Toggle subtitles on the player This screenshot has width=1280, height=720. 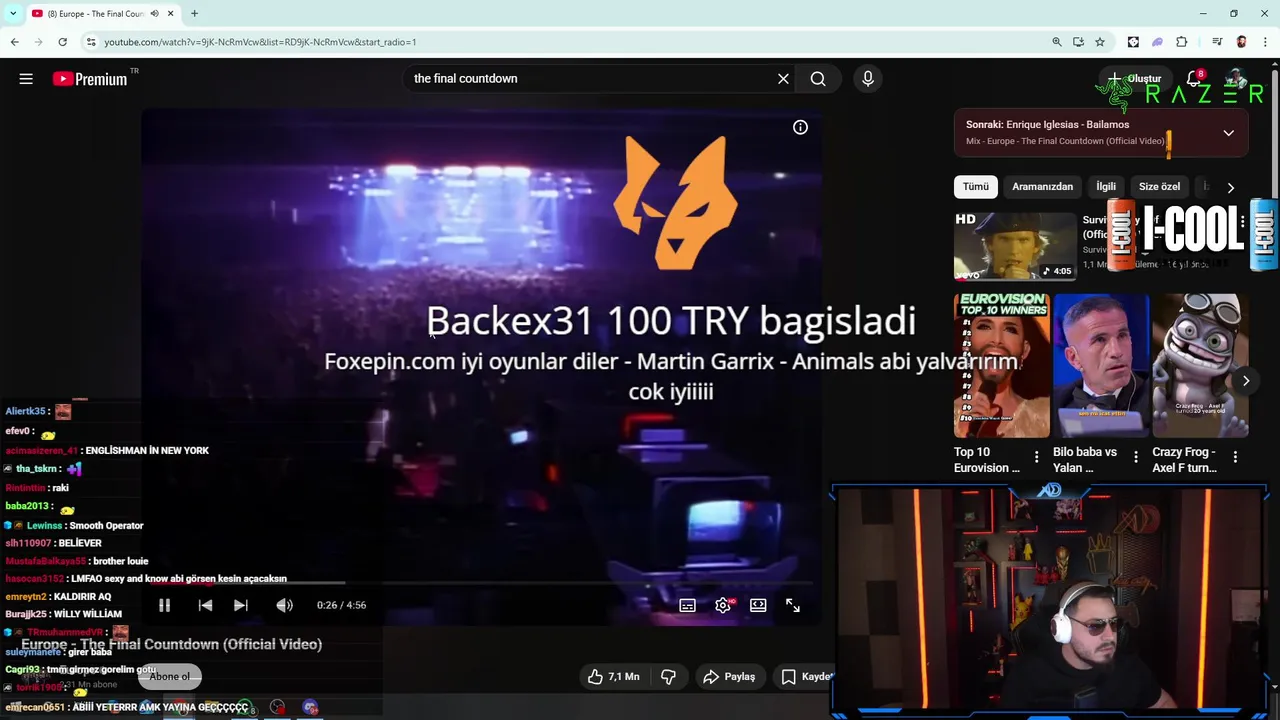(687, 605)
